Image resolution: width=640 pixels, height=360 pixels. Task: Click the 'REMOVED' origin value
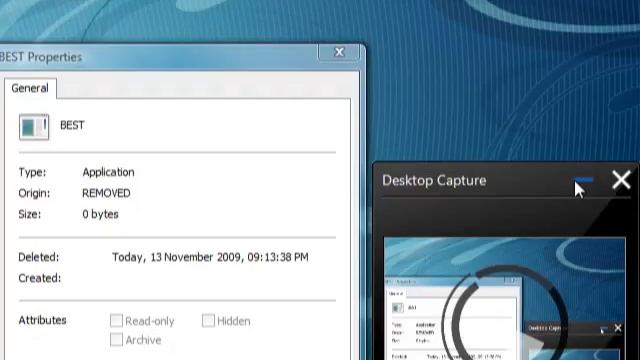106,193
